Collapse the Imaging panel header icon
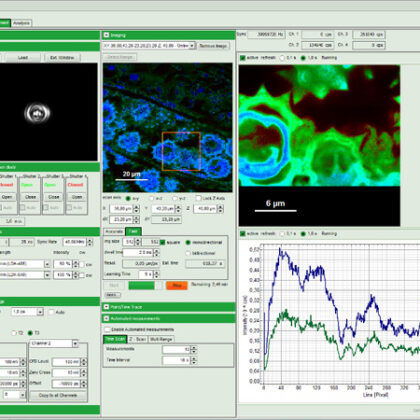 click(x=106, y=35)
